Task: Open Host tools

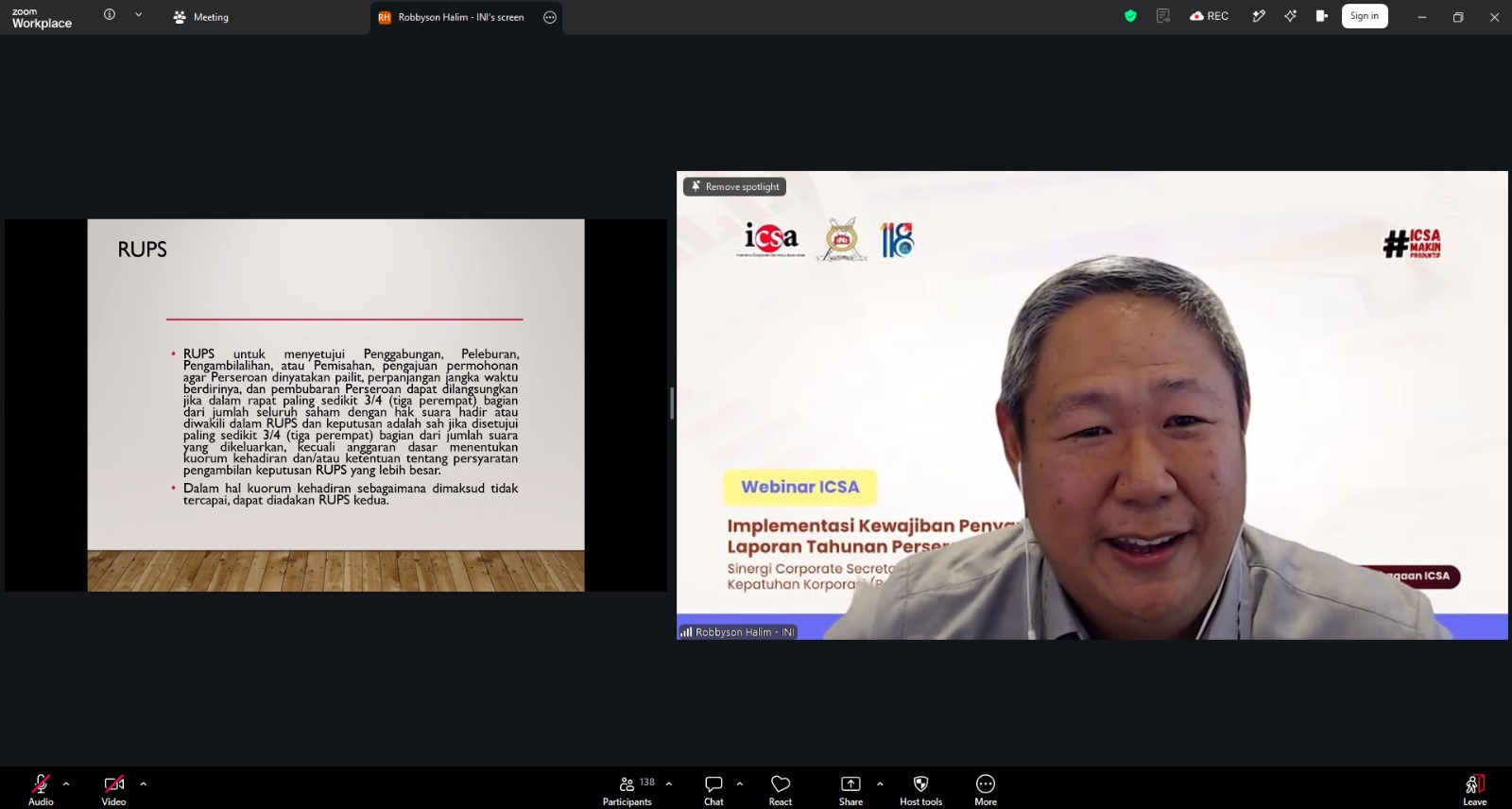Action: (920, 789)
